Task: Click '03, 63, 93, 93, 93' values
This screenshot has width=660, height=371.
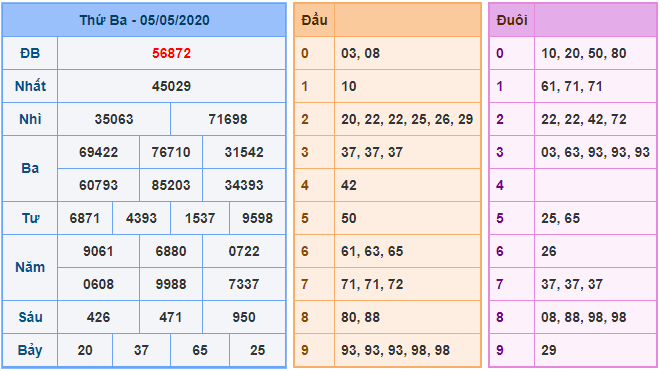Action: pyautogui.click(x=596, y=152)
